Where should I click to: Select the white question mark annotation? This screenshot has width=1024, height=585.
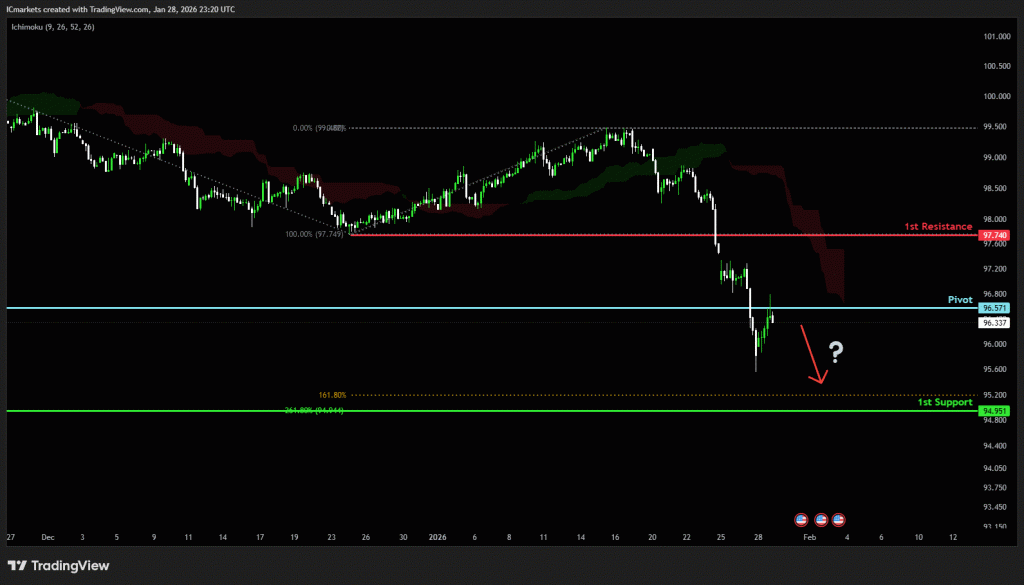click(x=837, y=351)
